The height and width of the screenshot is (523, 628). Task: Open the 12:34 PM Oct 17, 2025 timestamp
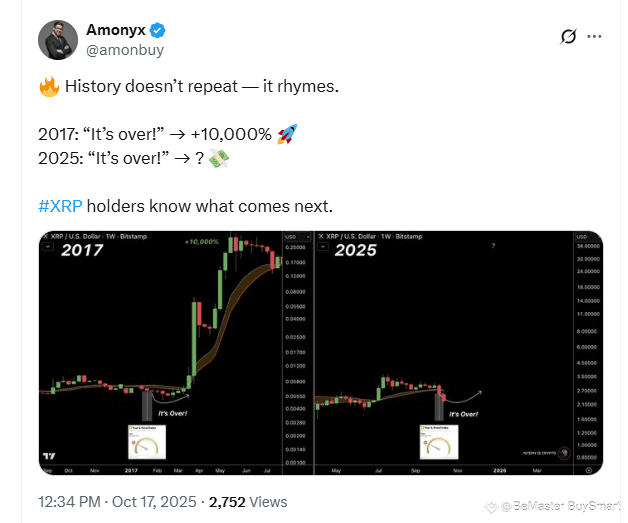point(117,502)
